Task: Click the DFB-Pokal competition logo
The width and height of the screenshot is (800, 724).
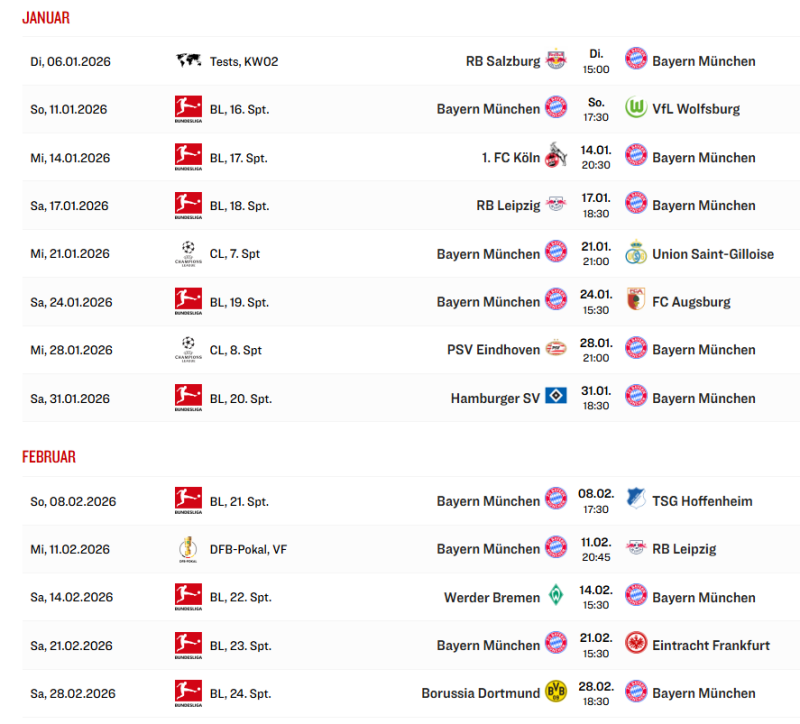Action: [x=188, y=549]
